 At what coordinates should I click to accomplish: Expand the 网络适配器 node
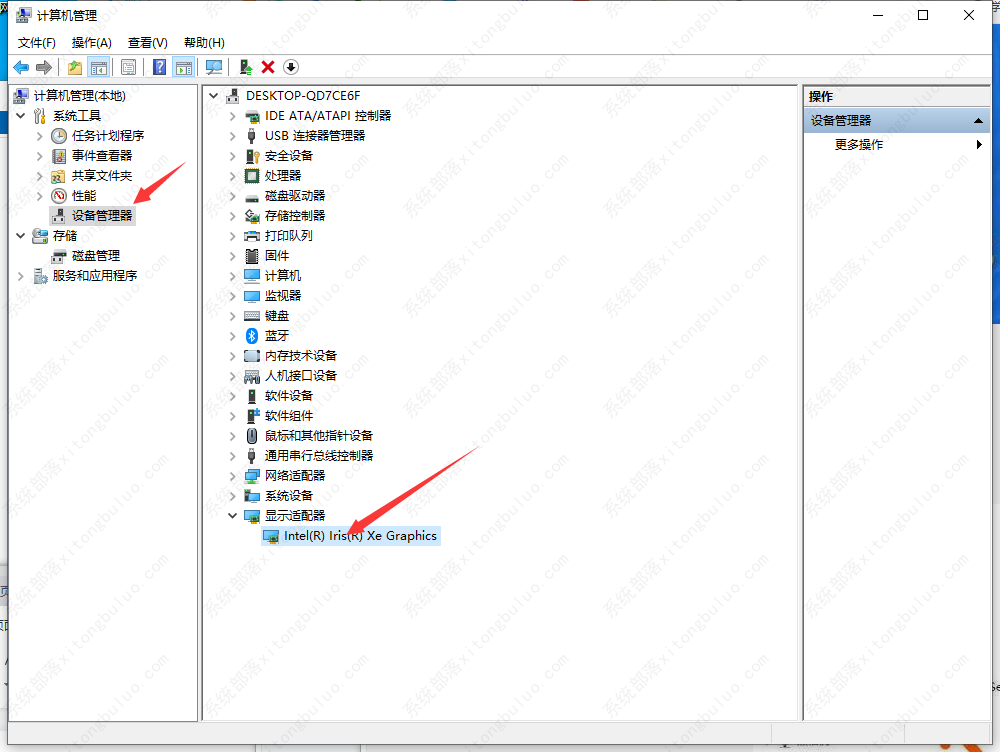pyautogui.click(x=233, y=476)
